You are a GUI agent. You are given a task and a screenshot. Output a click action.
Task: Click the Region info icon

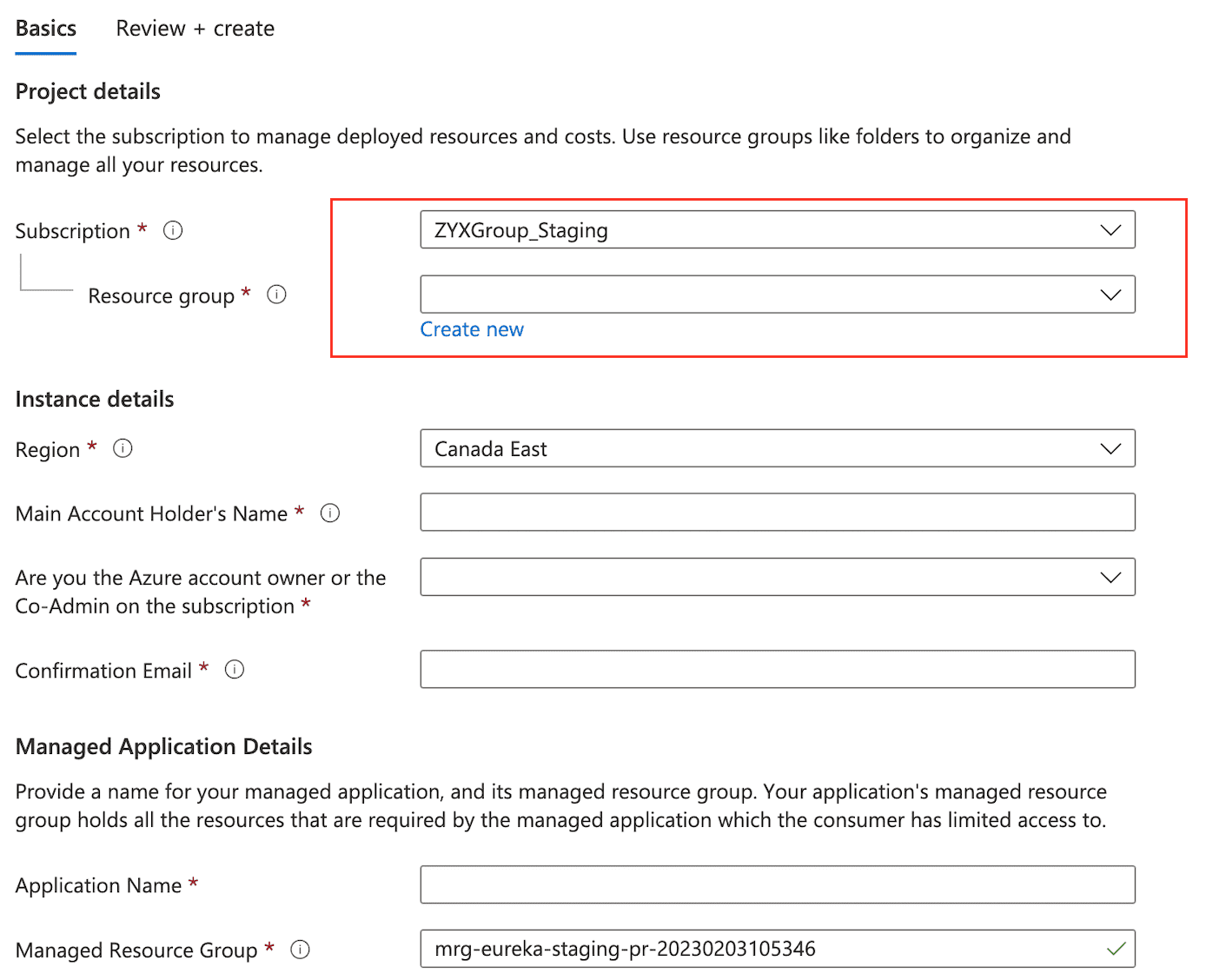tap(123, 448)
